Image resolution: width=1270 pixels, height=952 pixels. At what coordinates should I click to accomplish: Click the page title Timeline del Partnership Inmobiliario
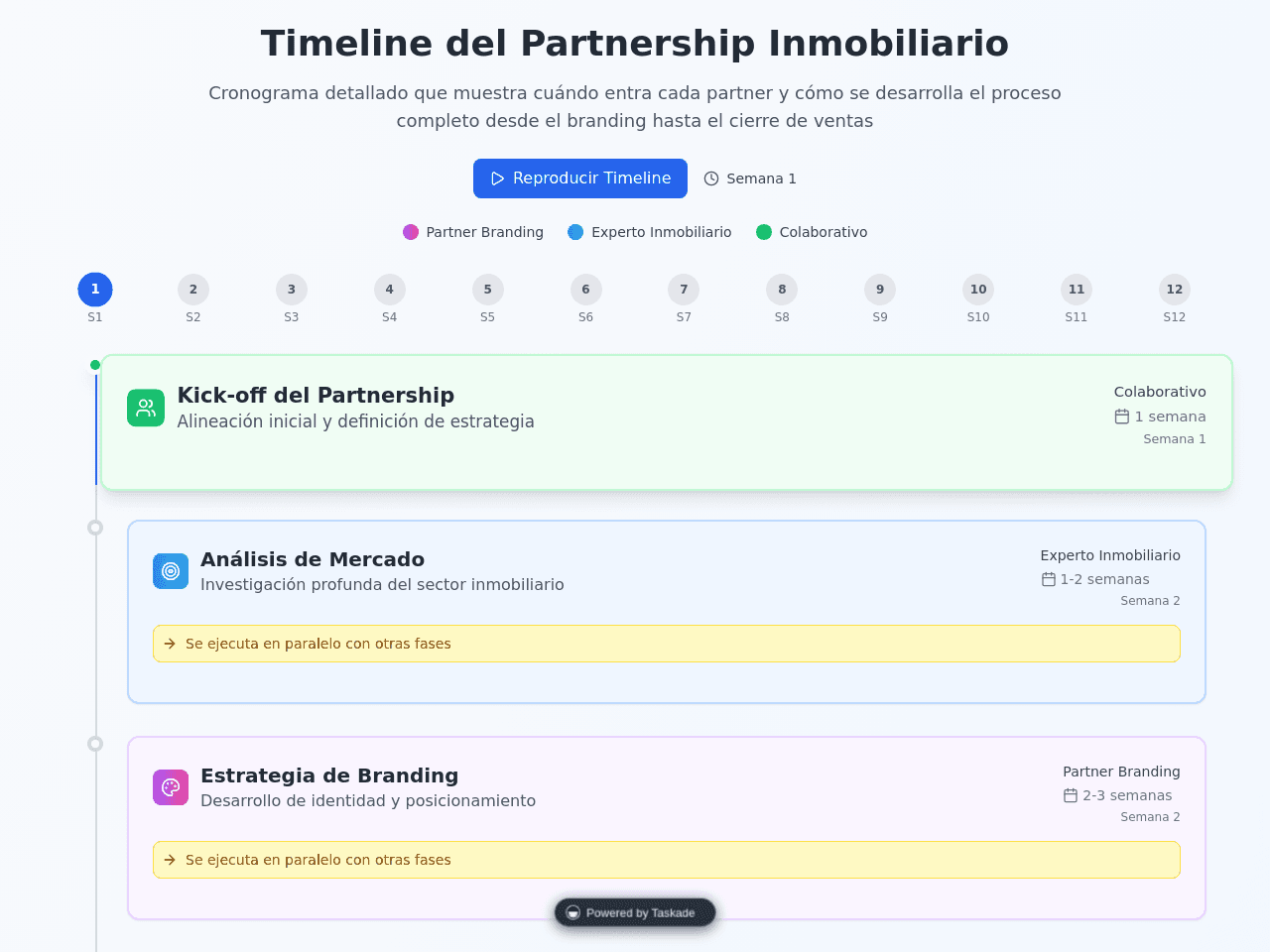click(x=635, y=44)
